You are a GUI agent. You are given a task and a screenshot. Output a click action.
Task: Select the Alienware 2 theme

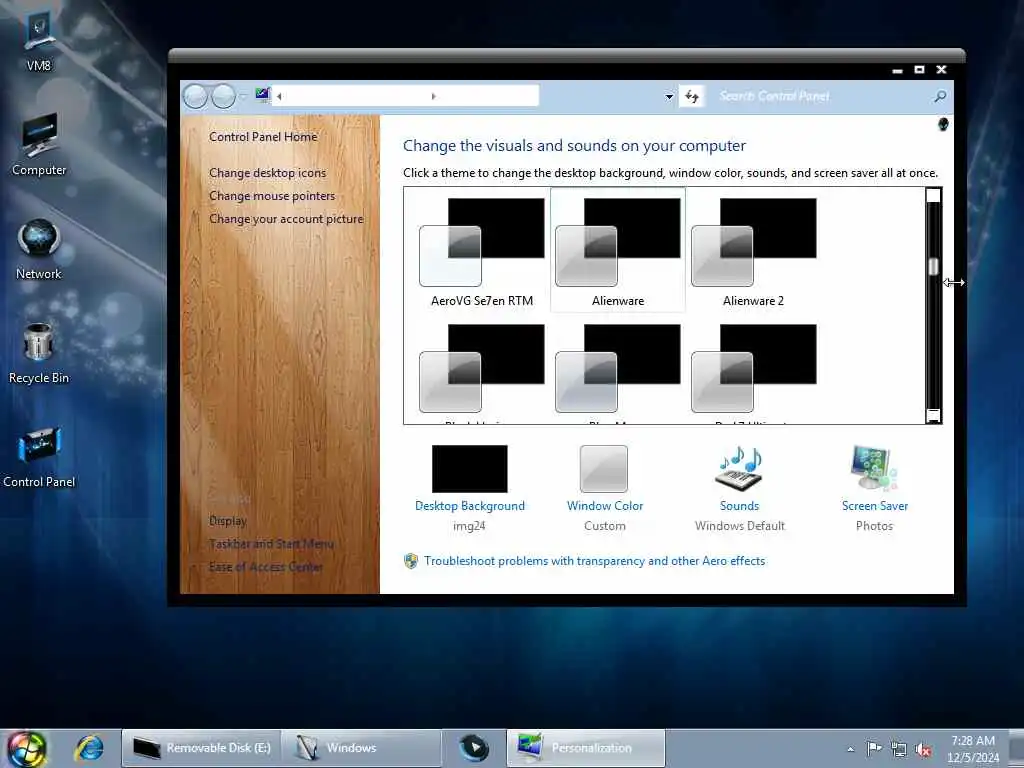click(754, 251)
